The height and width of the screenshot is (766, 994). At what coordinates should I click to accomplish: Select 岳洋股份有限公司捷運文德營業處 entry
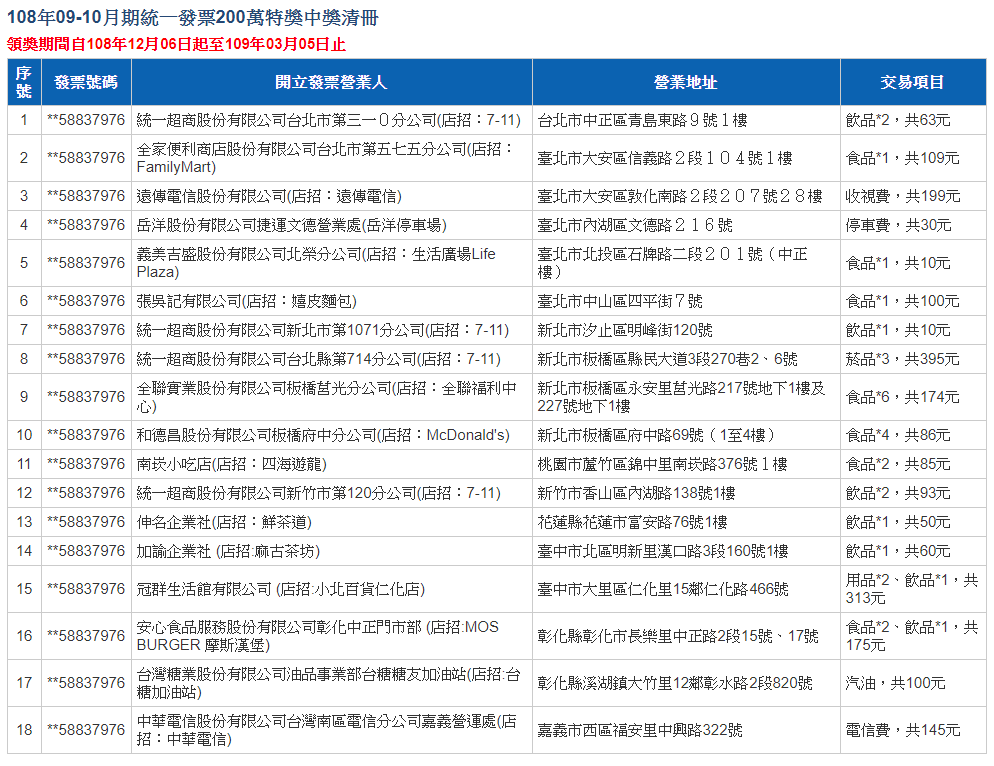point(292,225)
